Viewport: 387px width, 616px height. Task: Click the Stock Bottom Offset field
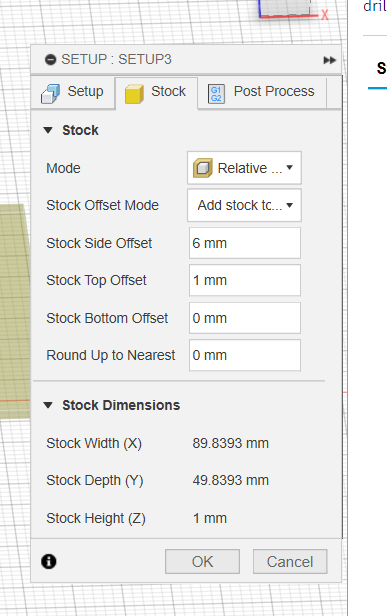(x=245, y=318)
